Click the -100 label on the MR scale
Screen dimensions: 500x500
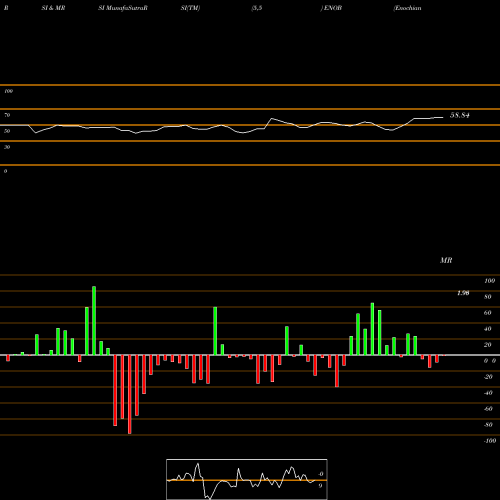[x=490, y=441]
